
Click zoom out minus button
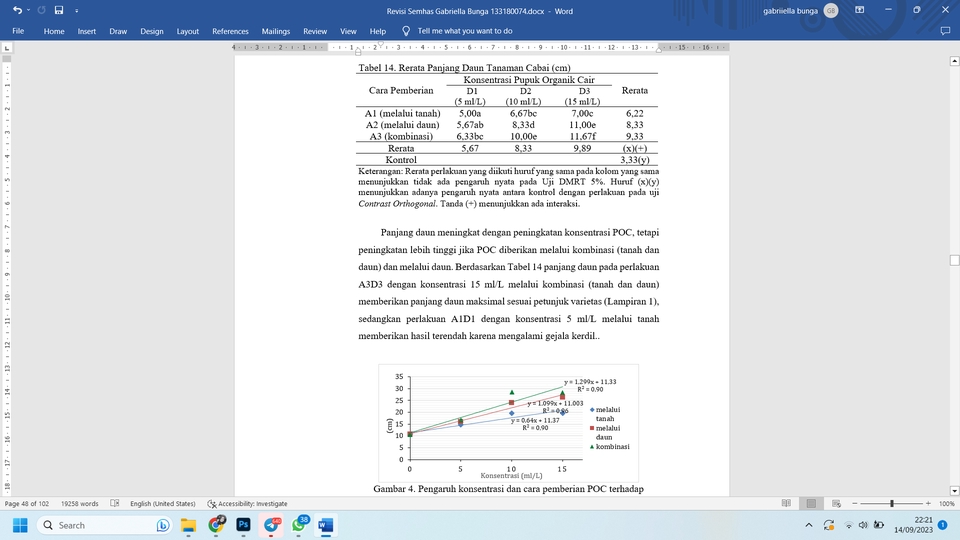pyautogui.click(x=855, y=503)
